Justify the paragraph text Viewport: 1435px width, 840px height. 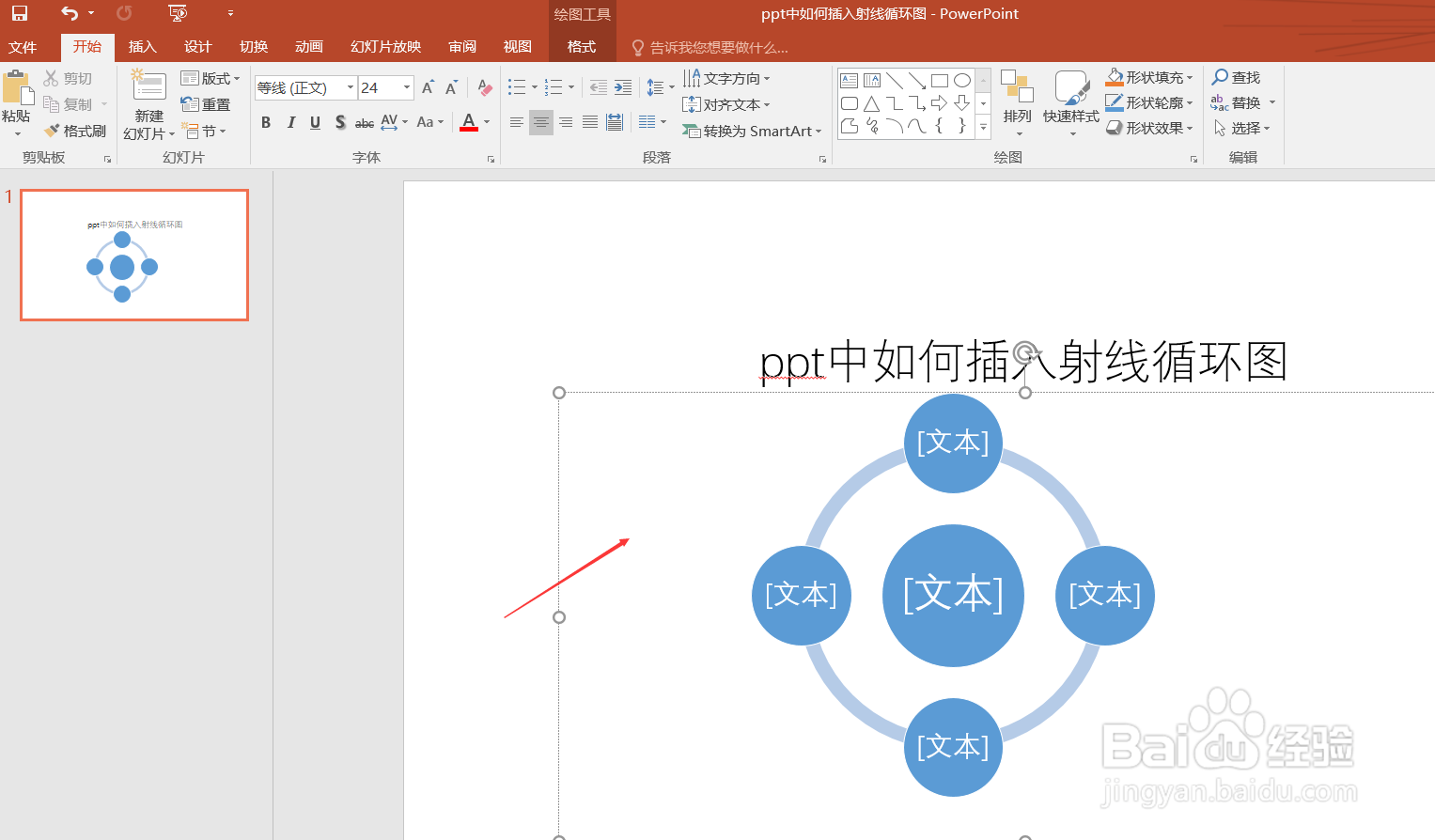tap(589, 122)
